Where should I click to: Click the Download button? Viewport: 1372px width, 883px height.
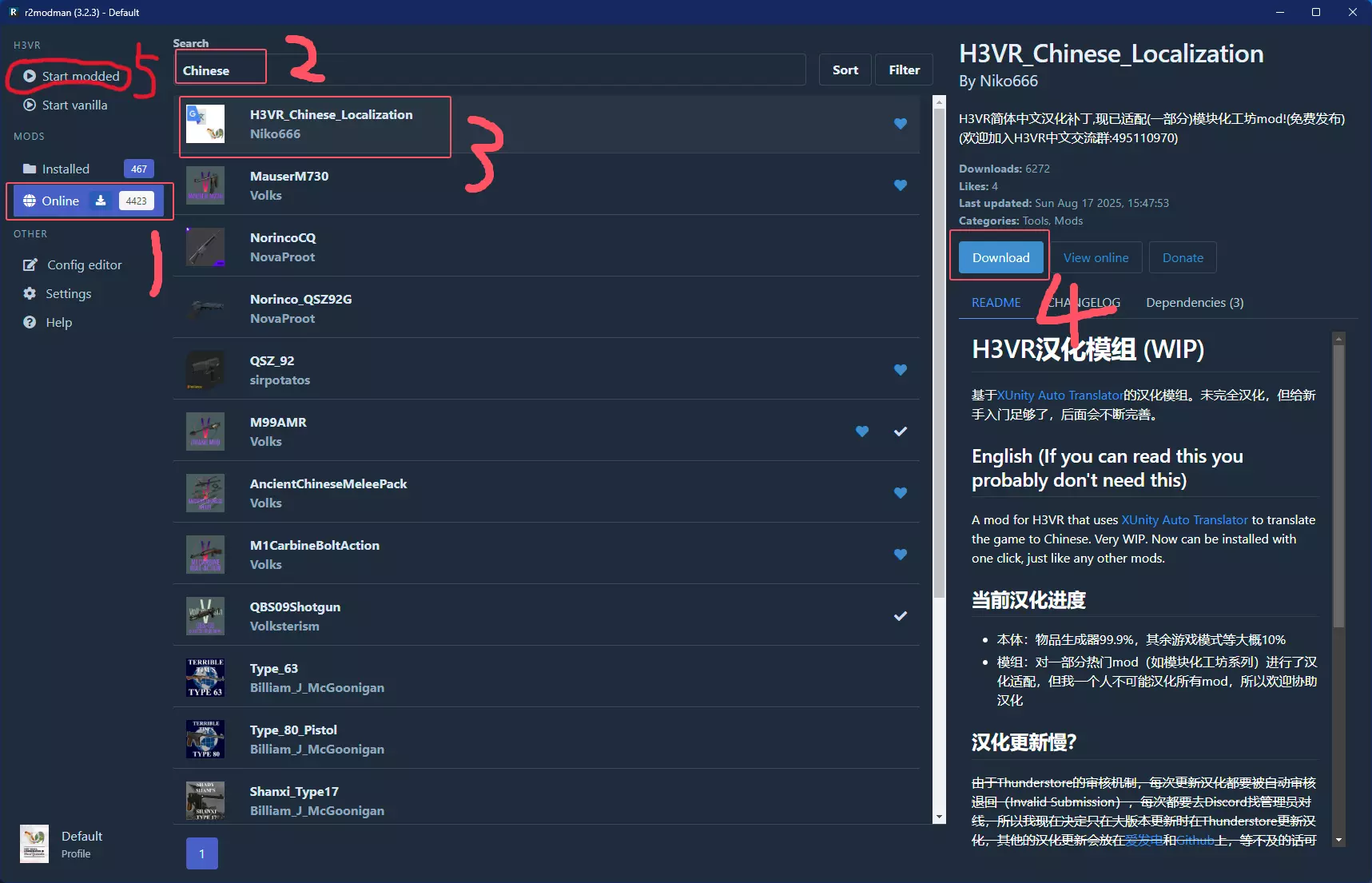1000,257
